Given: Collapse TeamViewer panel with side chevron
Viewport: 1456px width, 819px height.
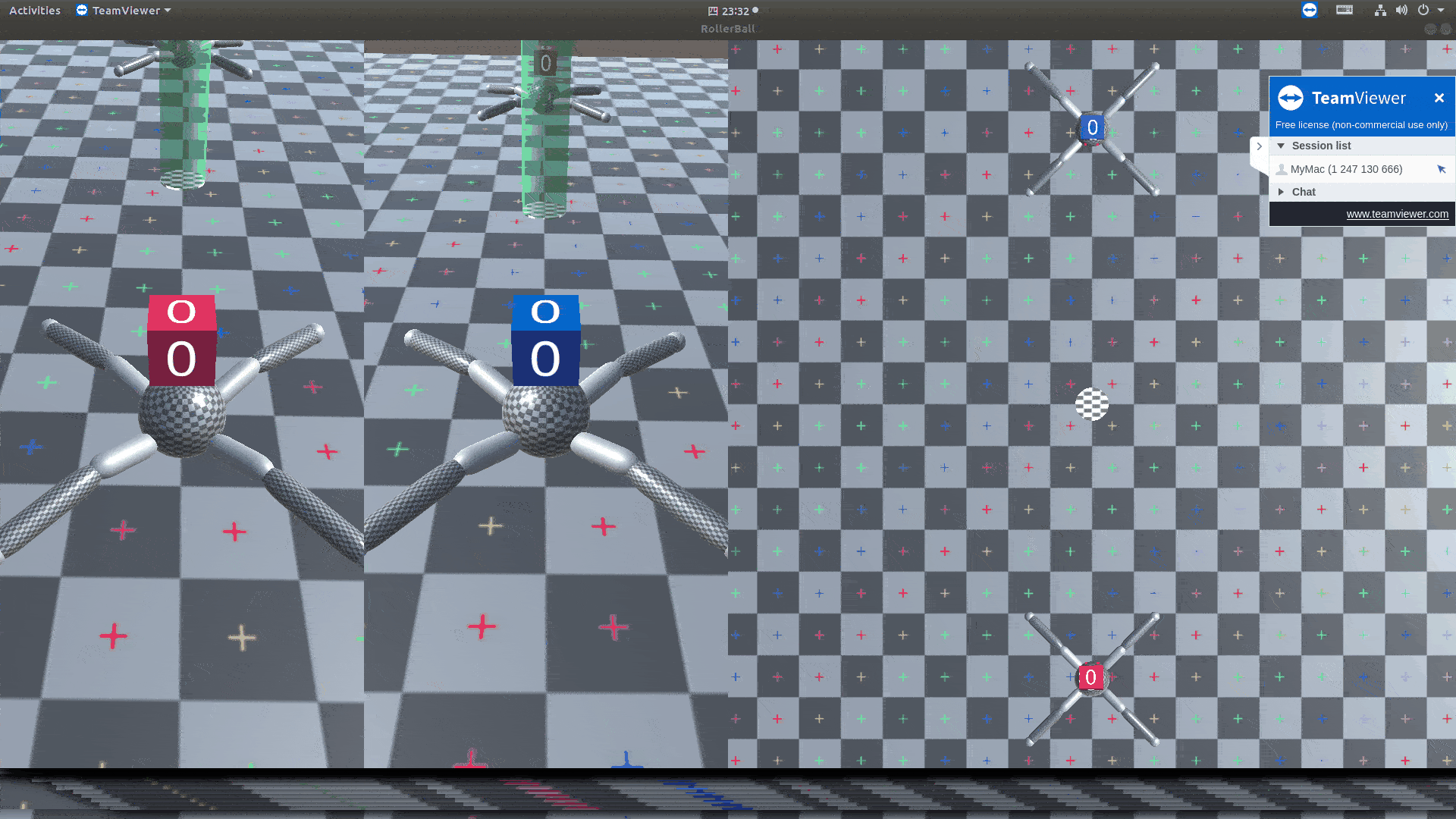Looking at the screenshot, I should pos(1260,146).
